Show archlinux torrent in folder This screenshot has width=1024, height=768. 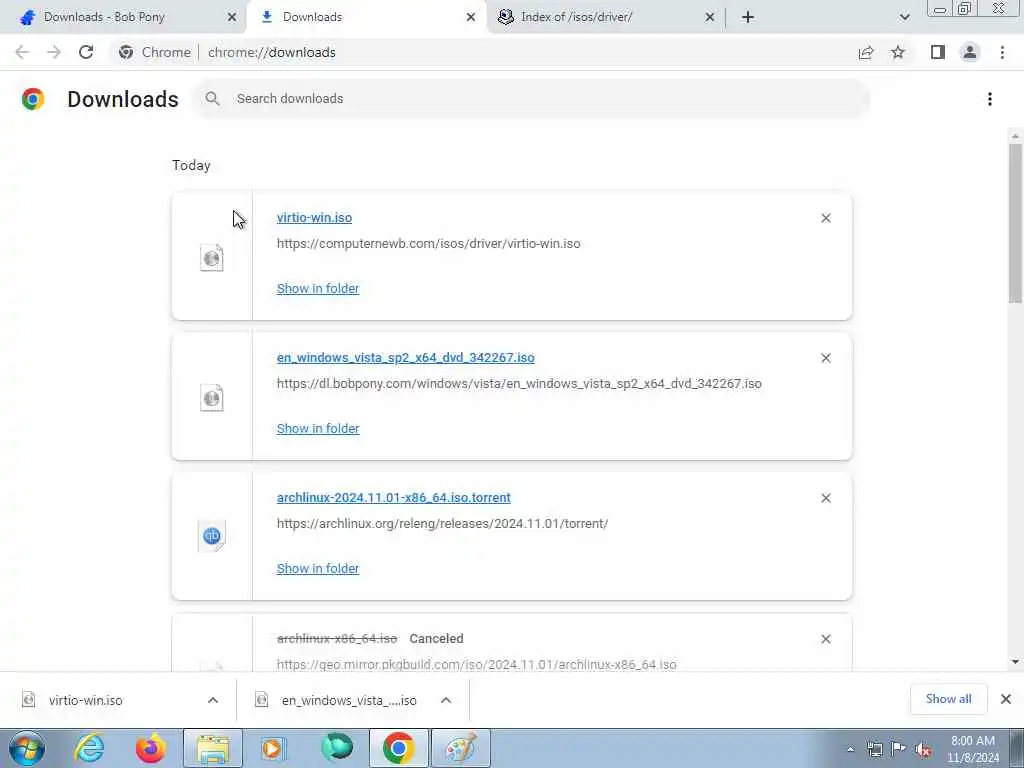[318, 568]
